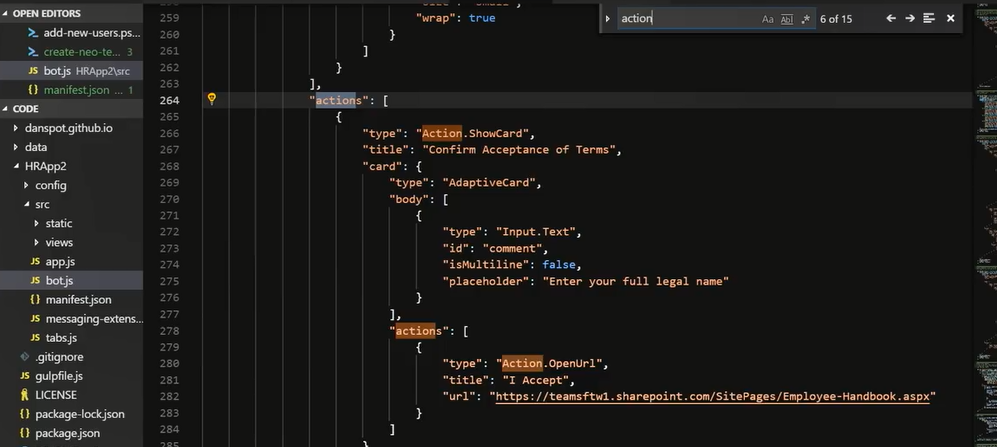Click the .gitignore file icon
Screen dimensions: 997x447
[26, 357]
